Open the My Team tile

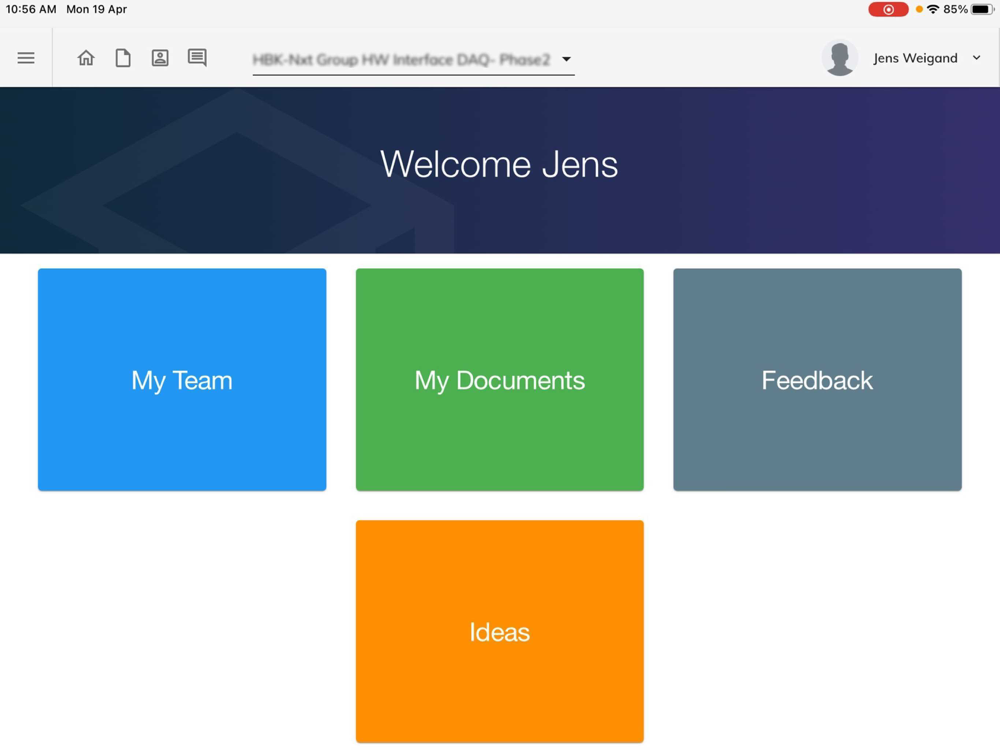click(x=182, y=379)
